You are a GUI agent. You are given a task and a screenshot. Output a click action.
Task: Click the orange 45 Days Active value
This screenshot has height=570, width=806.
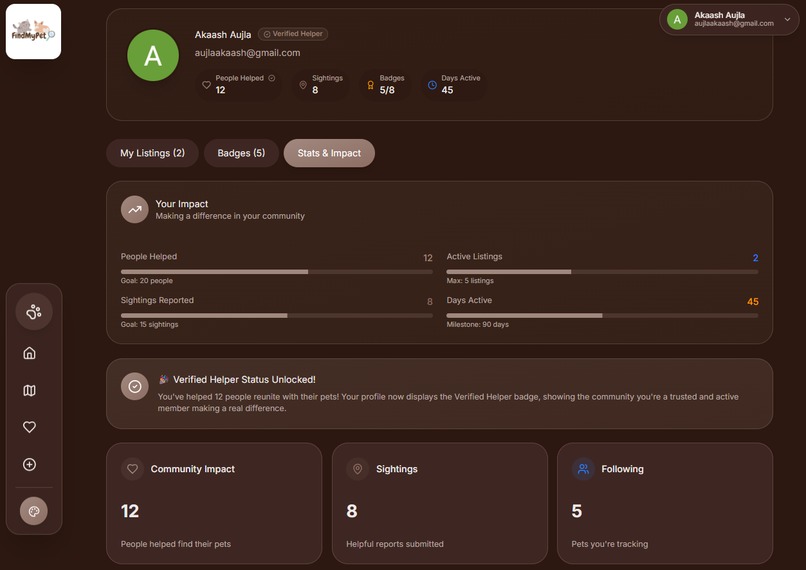coord(753,302)
